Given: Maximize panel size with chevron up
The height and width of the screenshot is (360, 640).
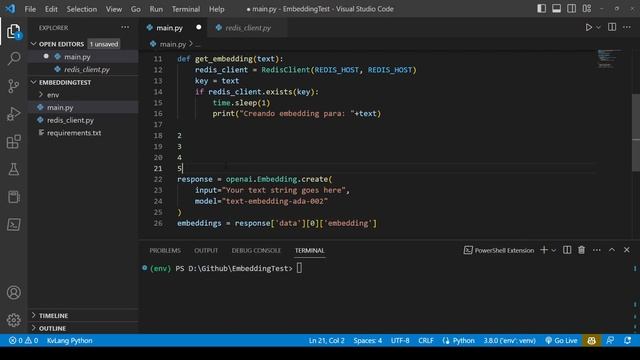Looking at the screenshot, I should tap(612, 250).
